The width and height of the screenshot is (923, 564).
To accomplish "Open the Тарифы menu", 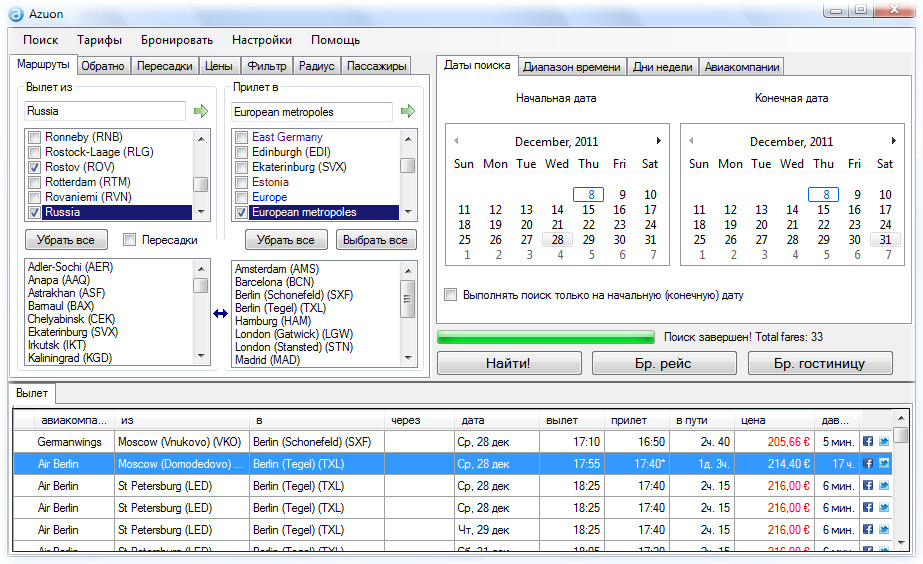I will pos(99,40).
